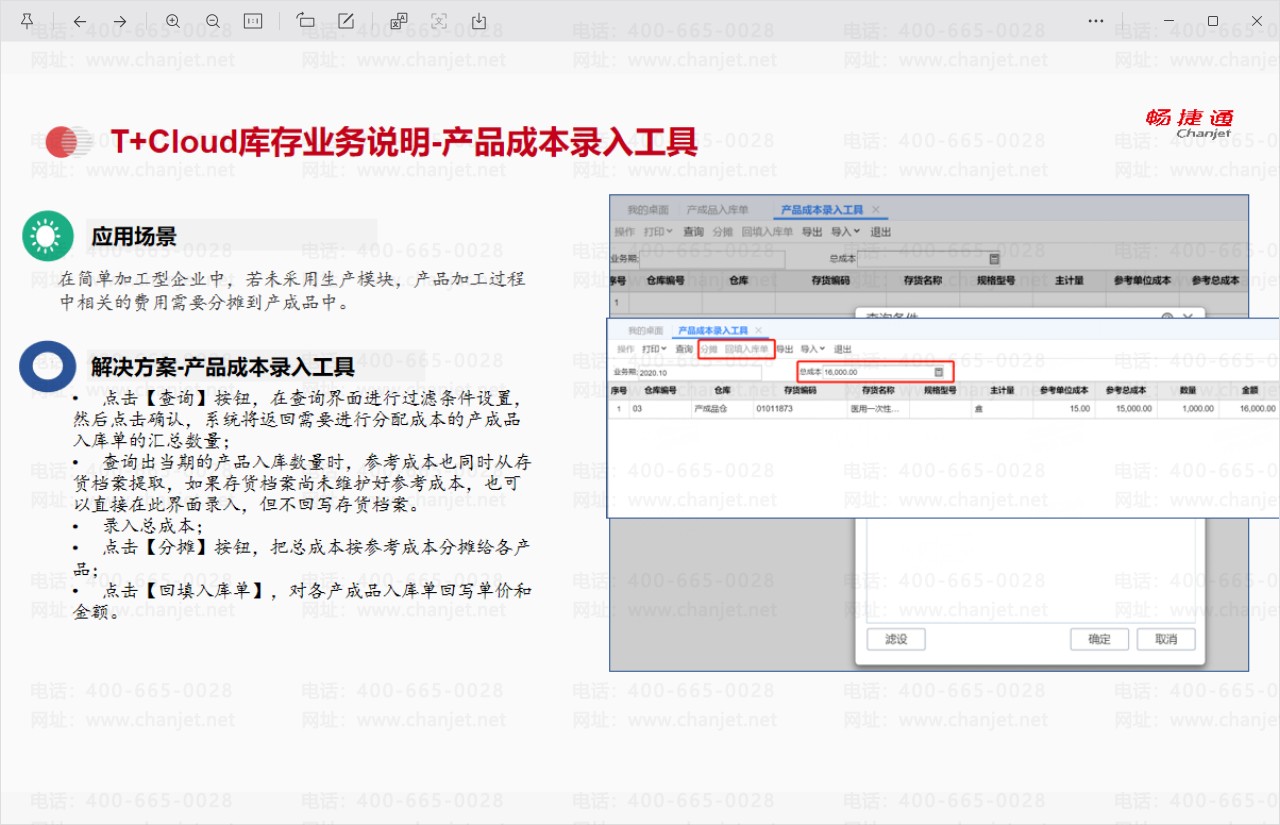The image size is (1280, 825).
Task: Click 操作 in the foreground screenshot toolbar
Action: (x=626, y=349)
